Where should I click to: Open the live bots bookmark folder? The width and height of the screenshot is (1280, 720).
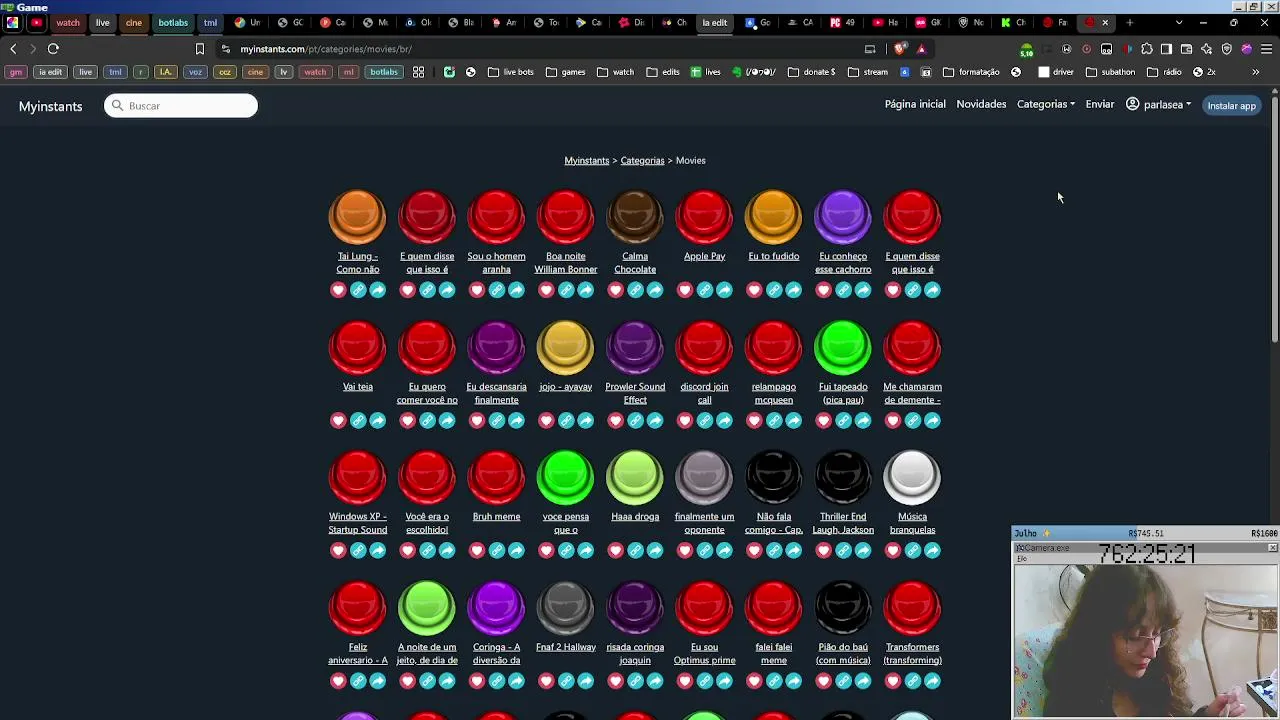click(x=511, y=72)
